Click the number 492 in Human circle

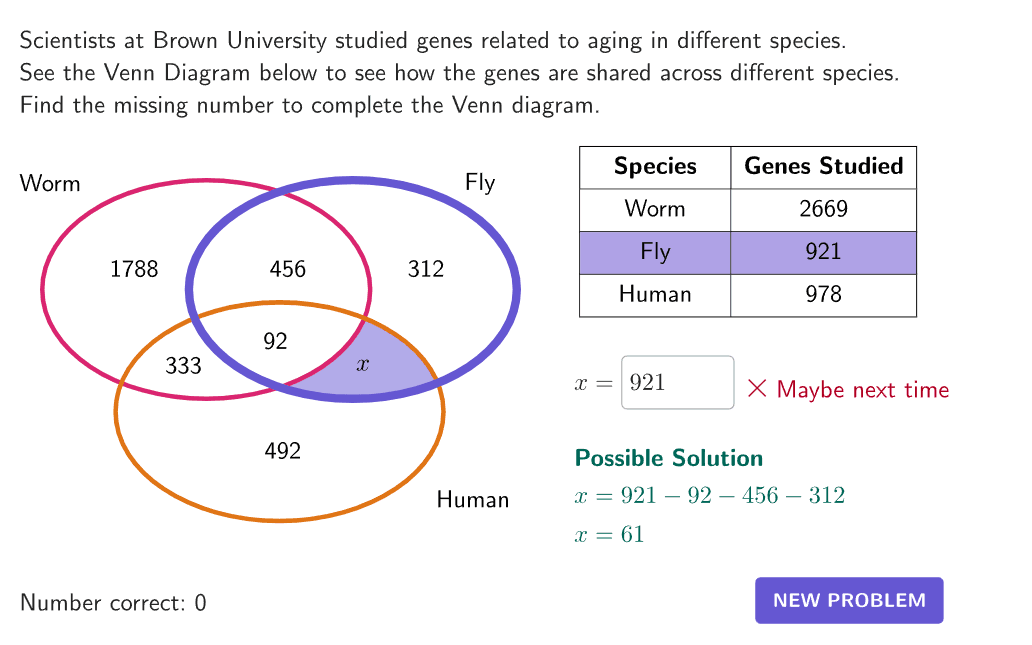tap(283, 451)
